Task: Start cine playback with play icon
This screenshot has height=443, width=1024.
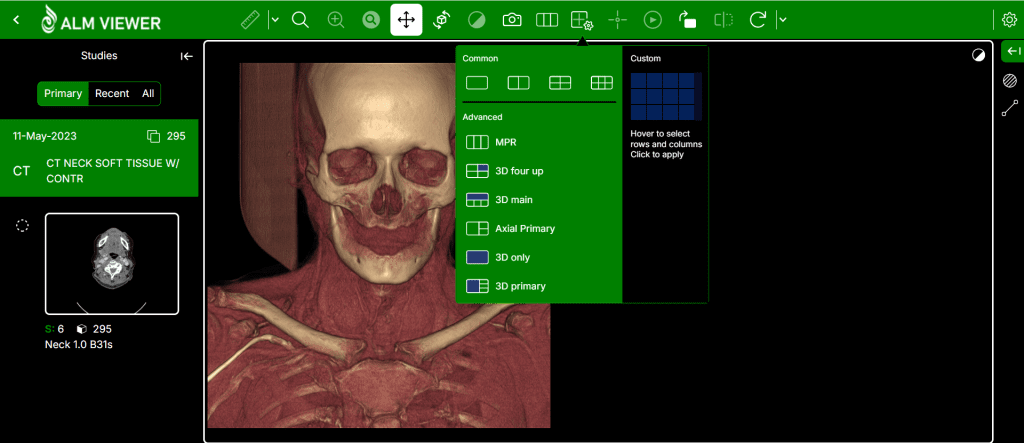Action: coord(652,19)
